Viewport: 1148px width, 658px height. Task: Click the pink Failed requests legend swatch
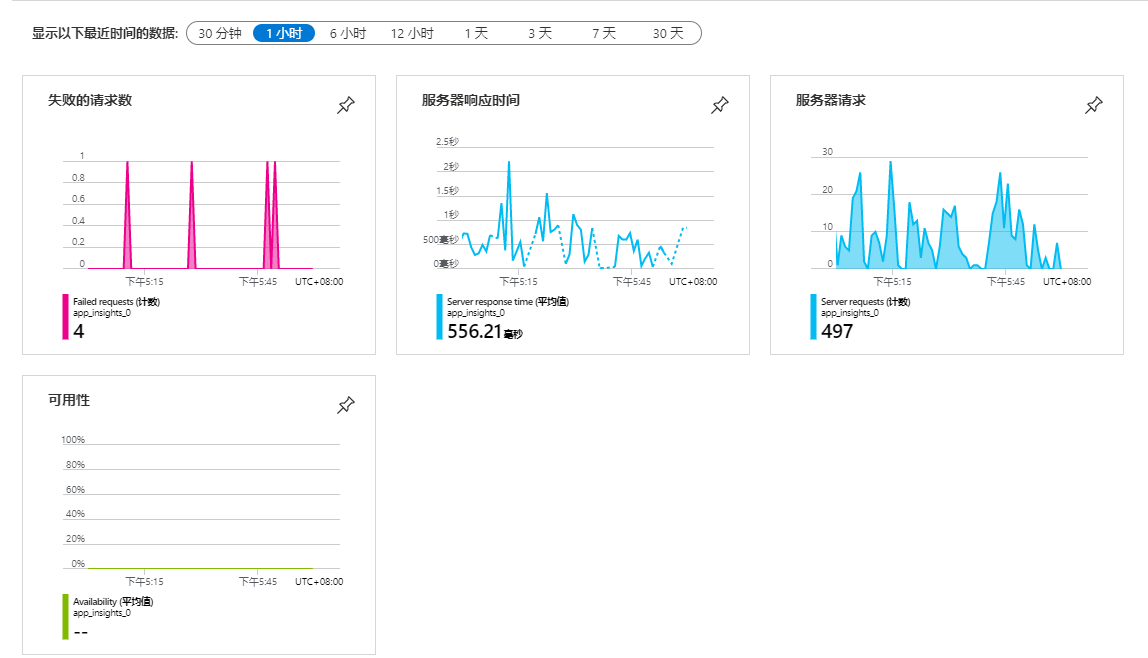coord(65,317)
